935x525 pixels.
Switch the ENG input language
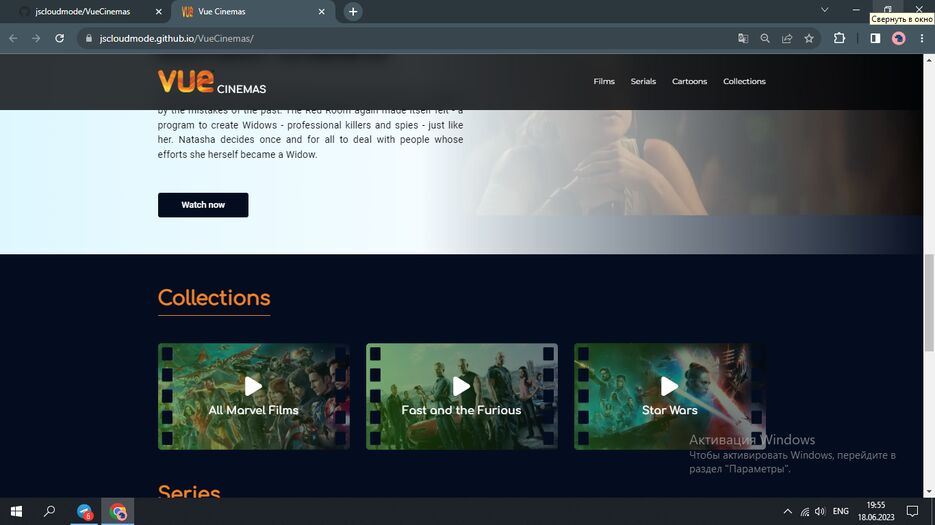841,511
